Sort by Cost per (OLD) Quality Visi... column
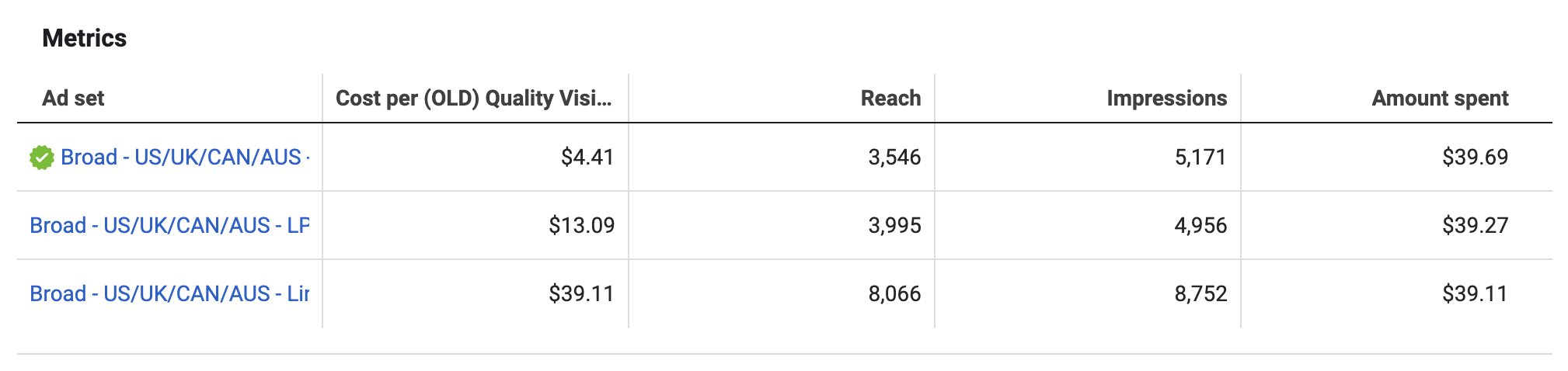Screen dimensions: 1568x371 474,98
